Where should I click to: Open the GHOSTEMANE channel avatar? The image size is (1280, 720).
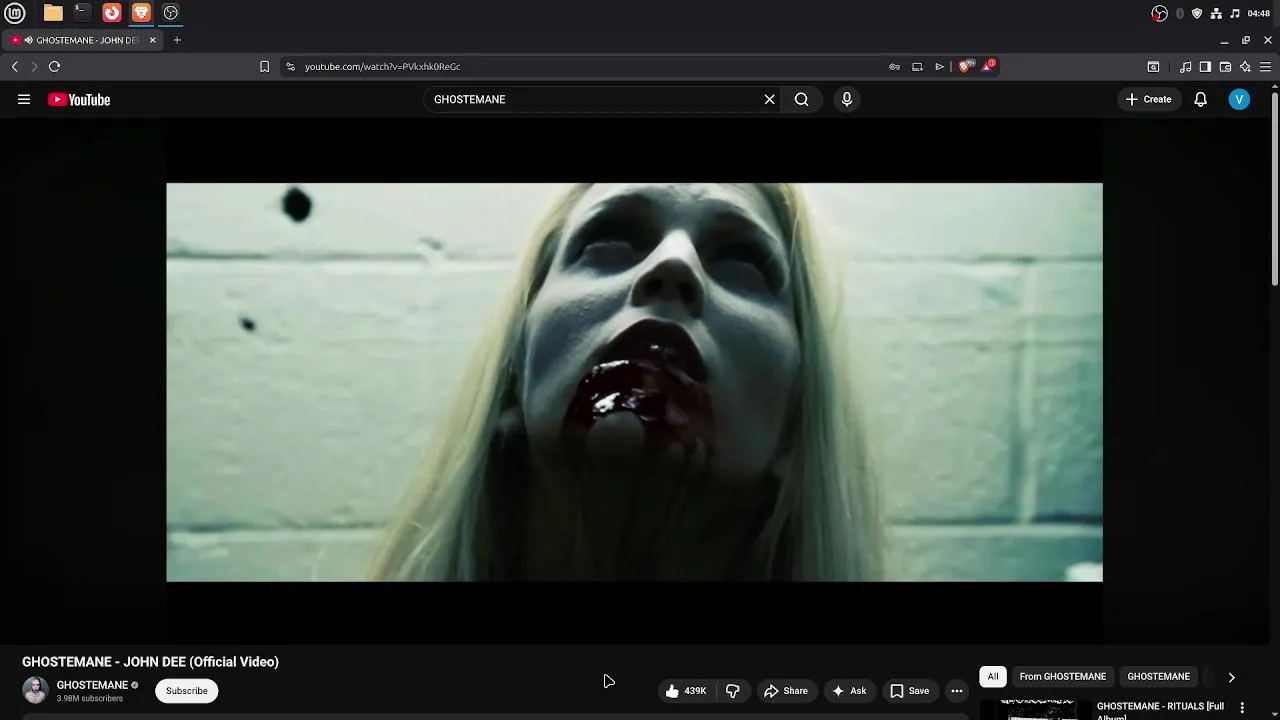[35, 690]
